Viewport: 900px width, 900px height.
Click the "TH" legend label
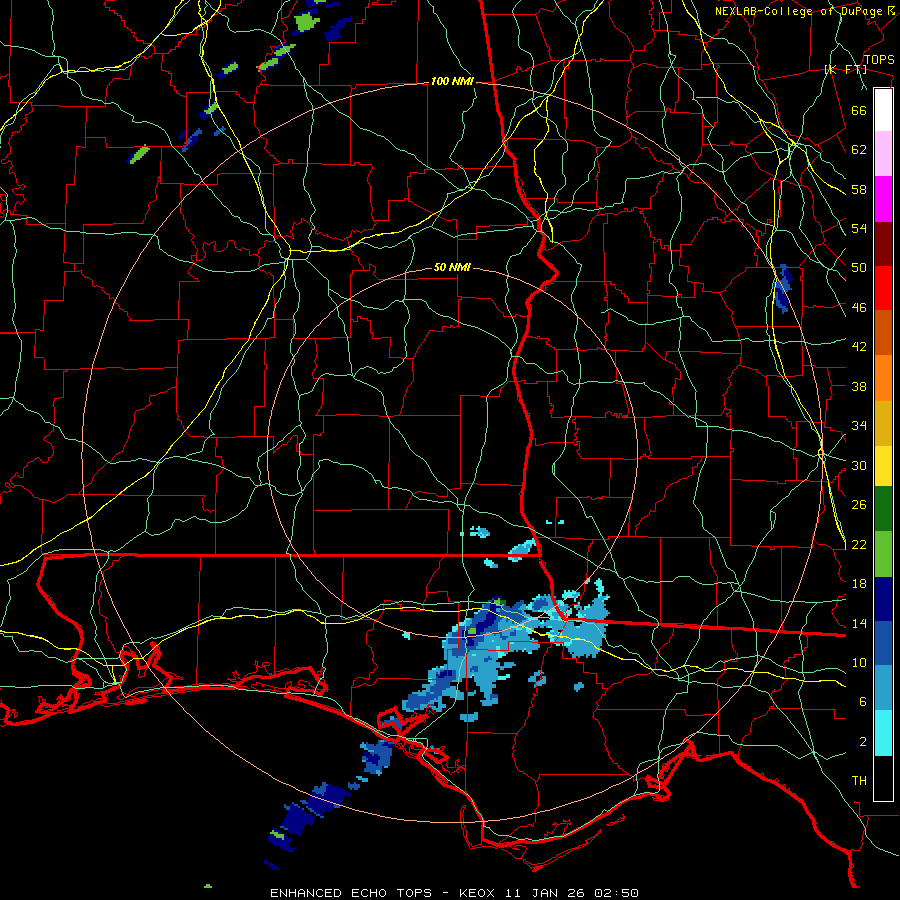(x=859, y=781)
